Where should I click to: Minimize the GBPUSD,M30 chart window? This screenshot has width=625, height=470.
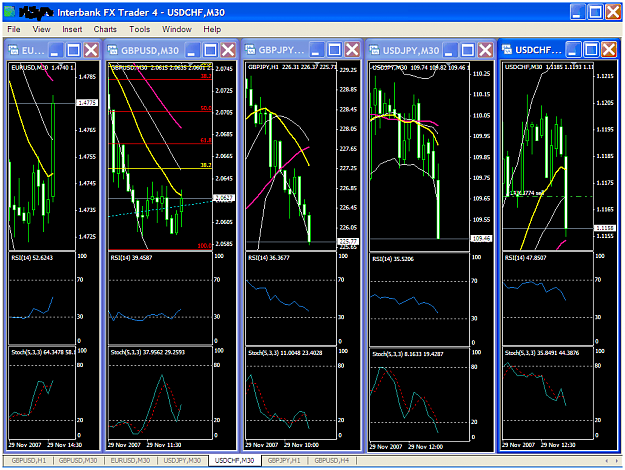[x=193, y=50]
